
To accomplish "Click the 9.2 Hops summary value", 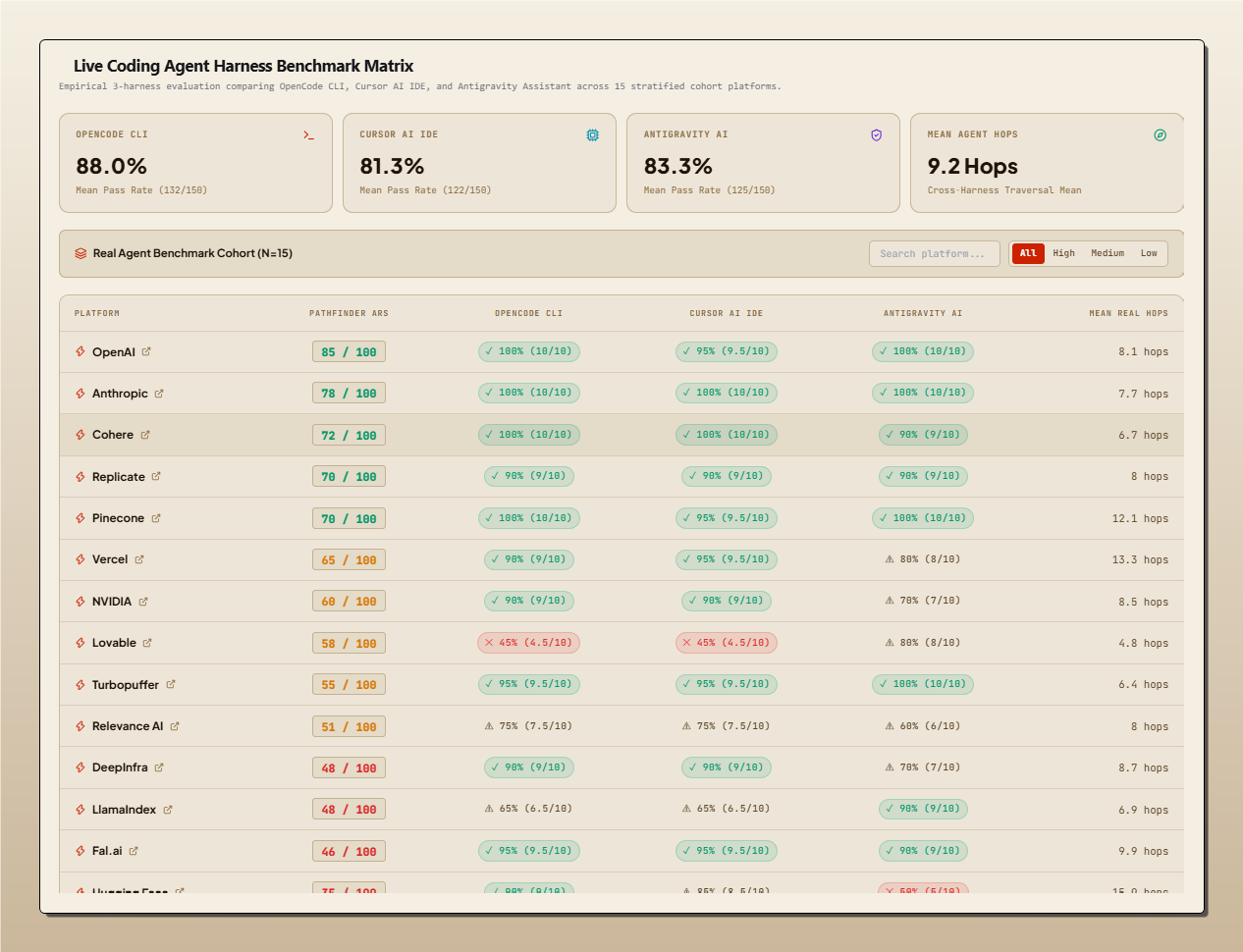I will point(972,166).
